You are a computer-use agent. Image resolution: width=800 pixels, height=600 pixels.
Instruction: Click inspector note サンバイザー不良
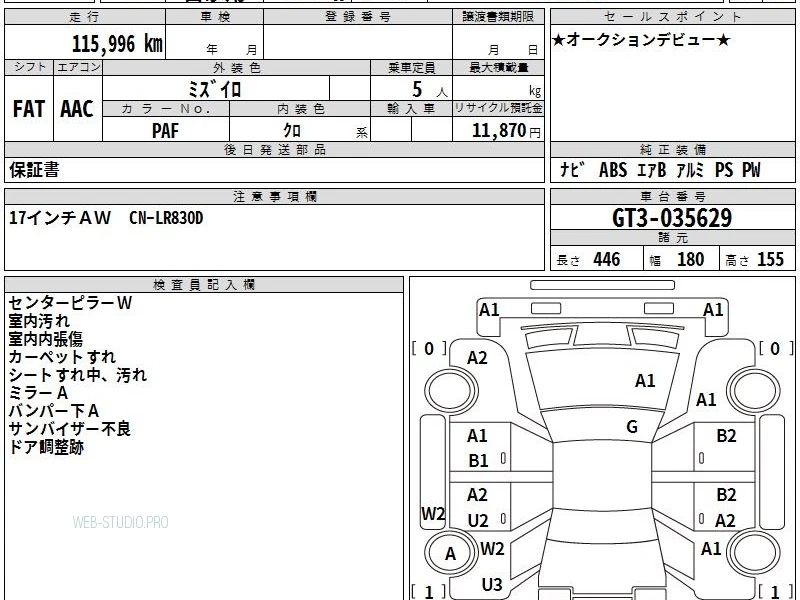coord(69,429)
